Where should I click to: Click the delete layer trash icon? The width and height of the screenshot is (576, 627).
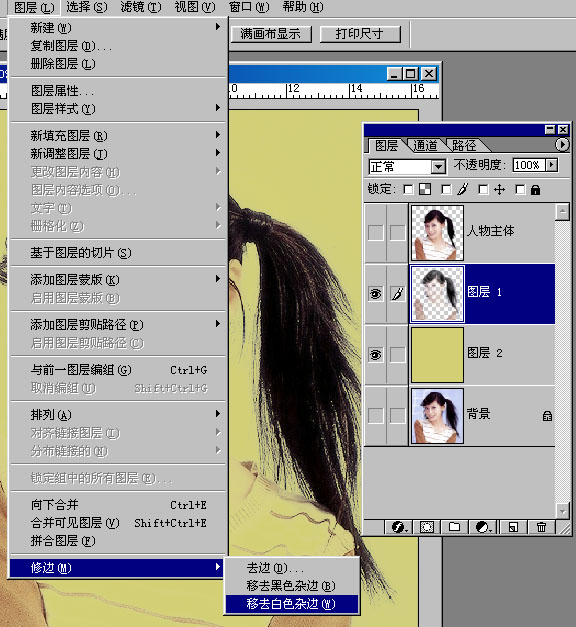click(x=541, y=527)
